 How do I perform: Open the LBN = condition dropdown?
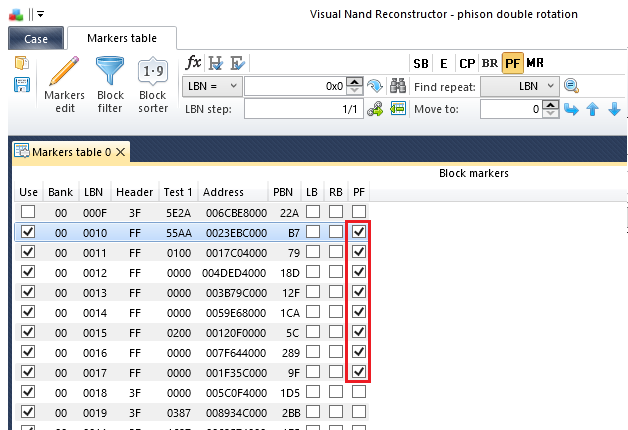click(212, 86)
